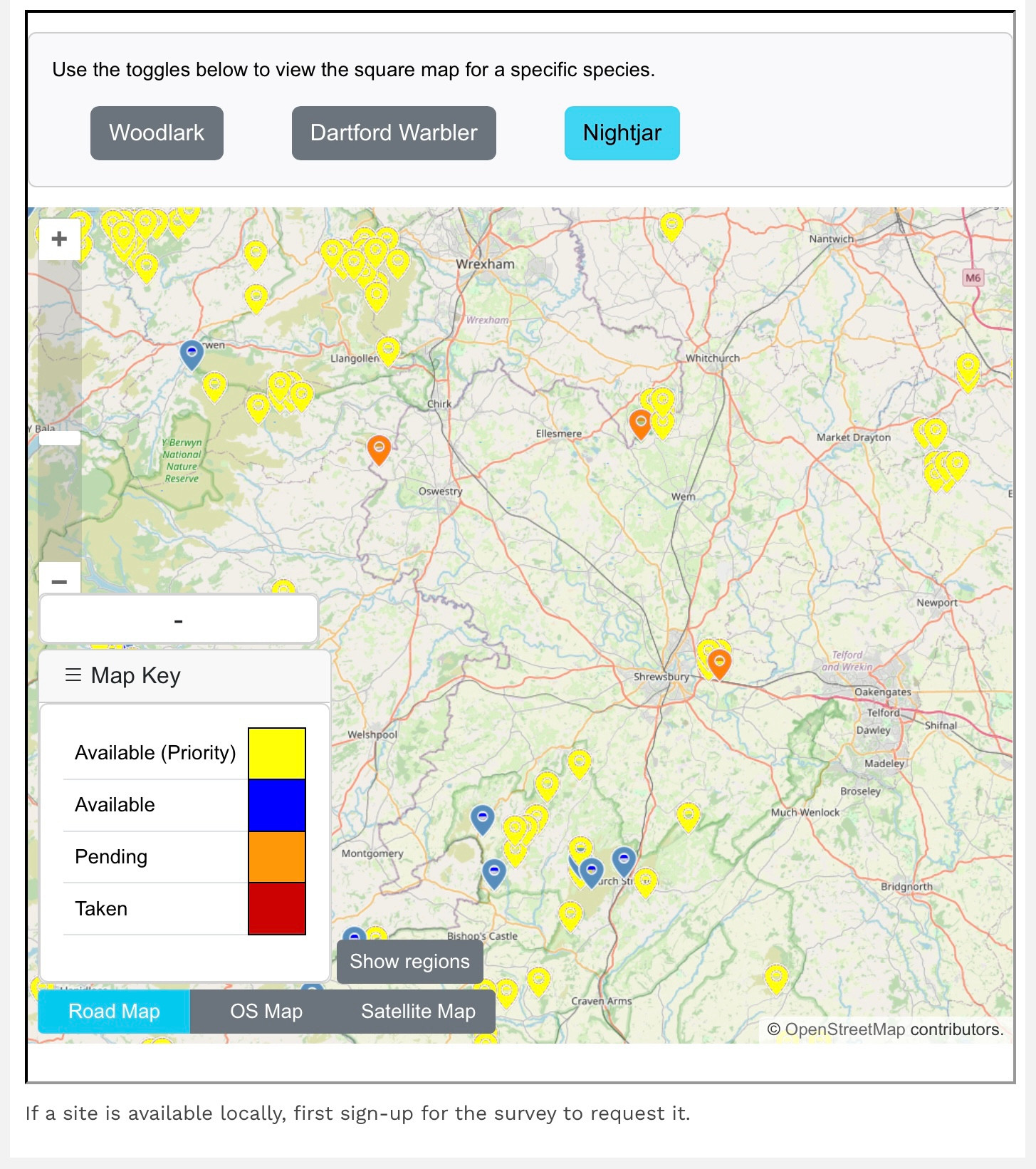Click the orange pending marker beside Shrewsbury

[x=720, y=663]
